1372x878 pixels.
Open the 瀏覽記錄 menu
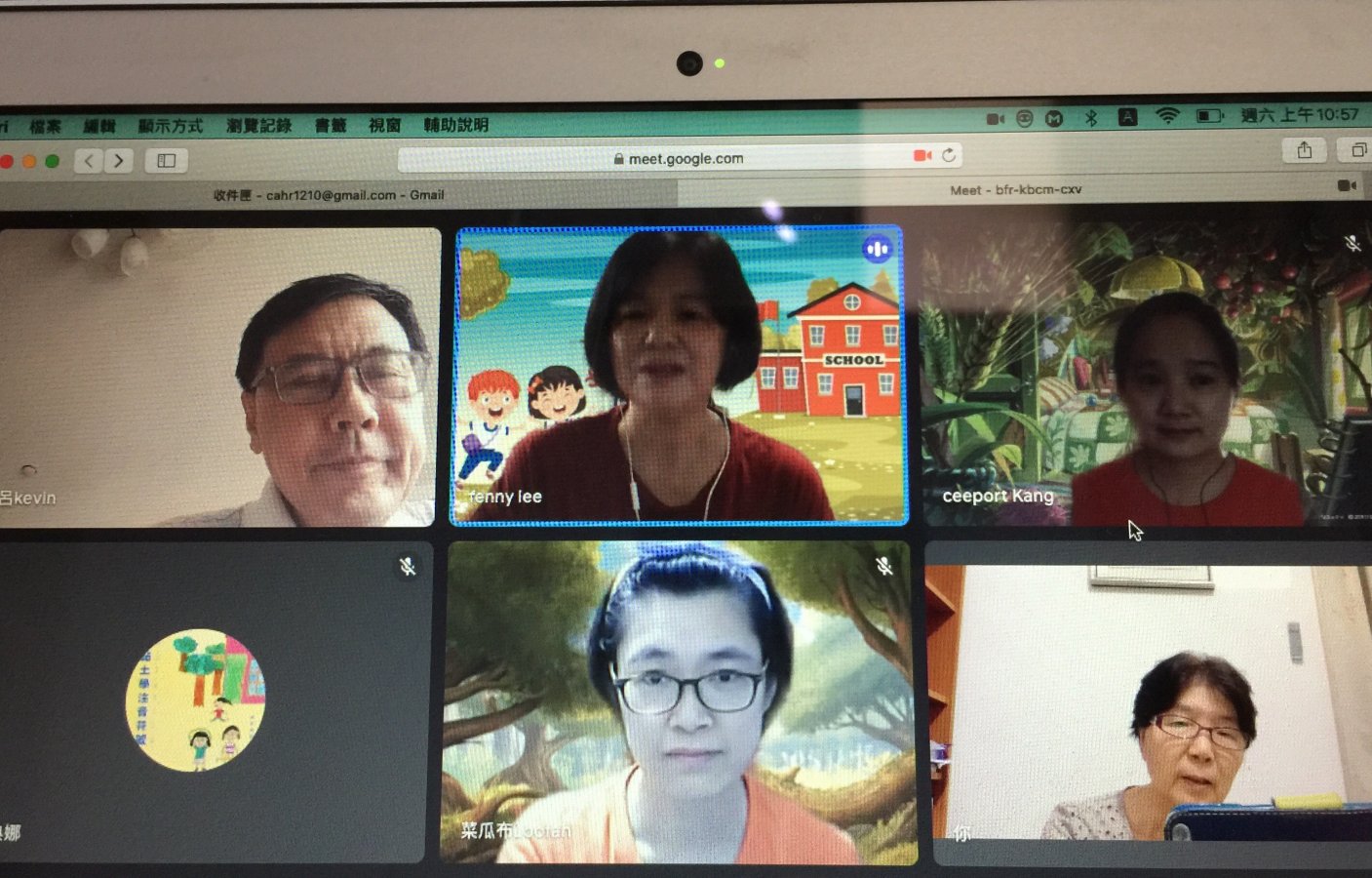tap(258, 125)
